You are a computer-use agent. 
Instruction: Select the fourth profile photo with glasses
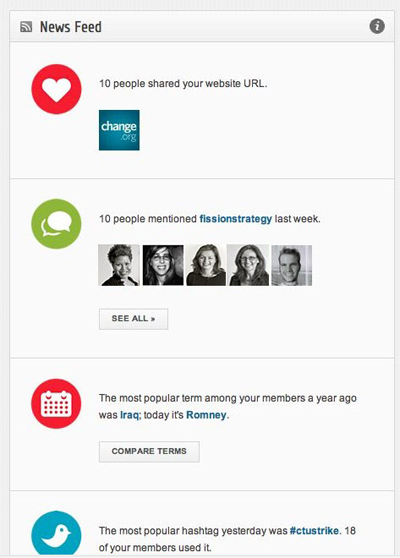(248, 265)
